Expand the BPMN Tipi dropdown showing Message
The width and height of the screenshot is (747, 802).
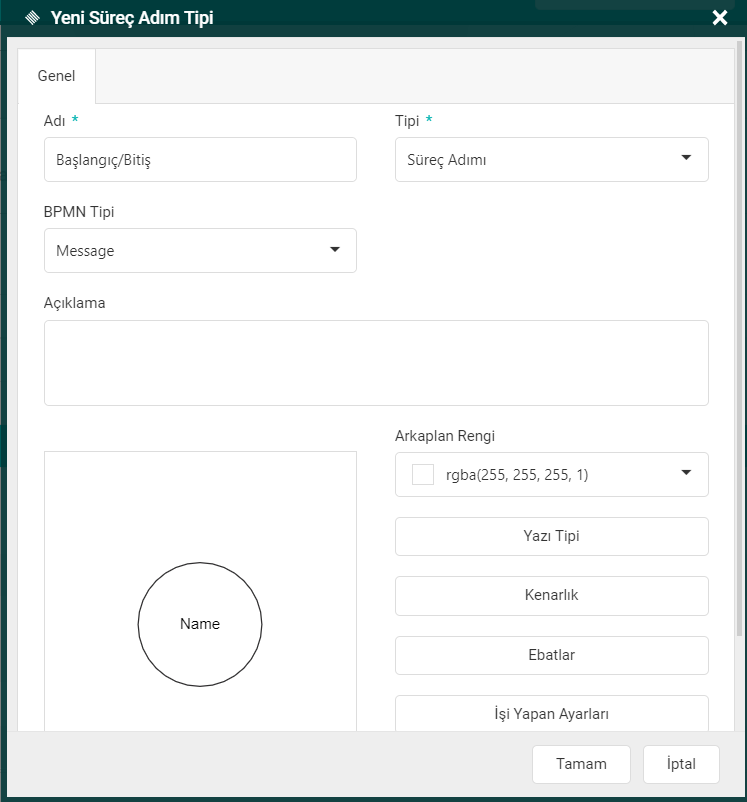[x=190, y=251]
